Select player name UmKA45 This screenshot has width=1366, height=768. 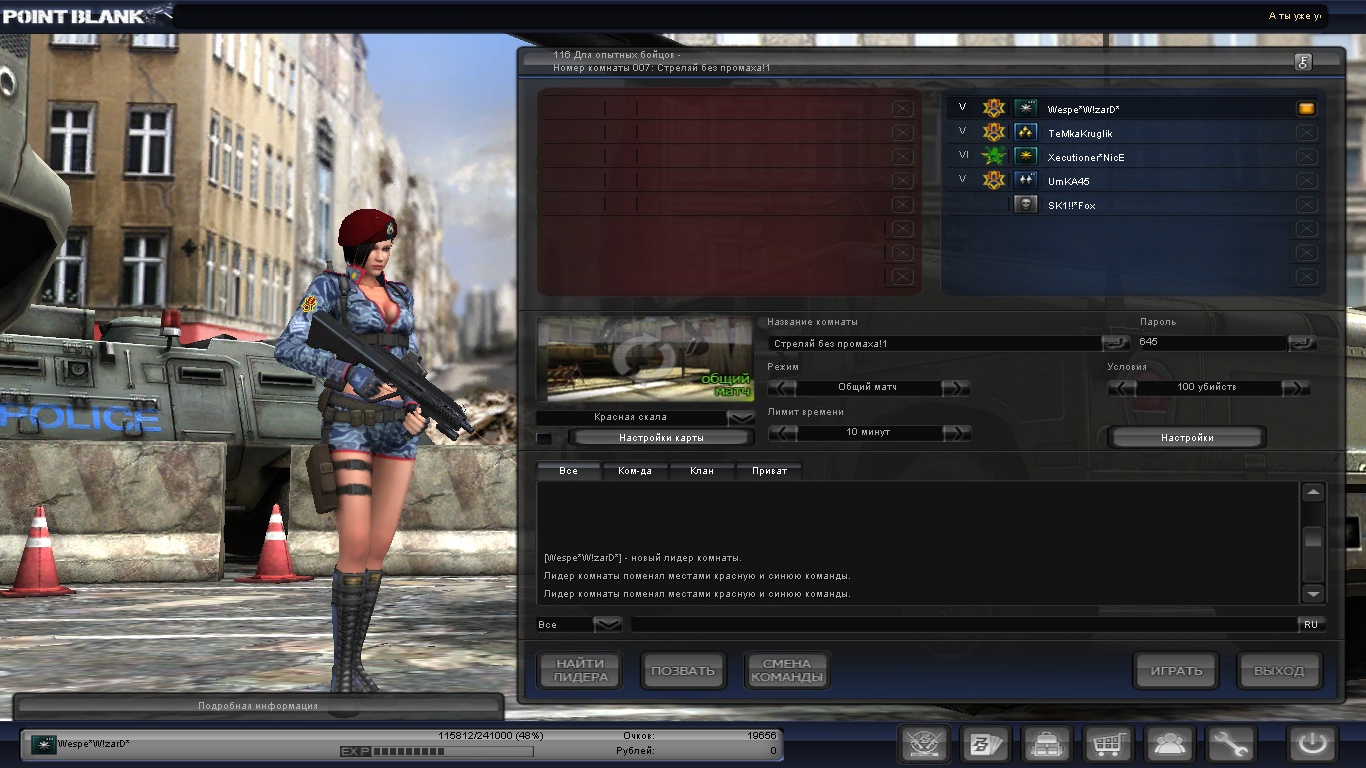tap(1069, 181)
